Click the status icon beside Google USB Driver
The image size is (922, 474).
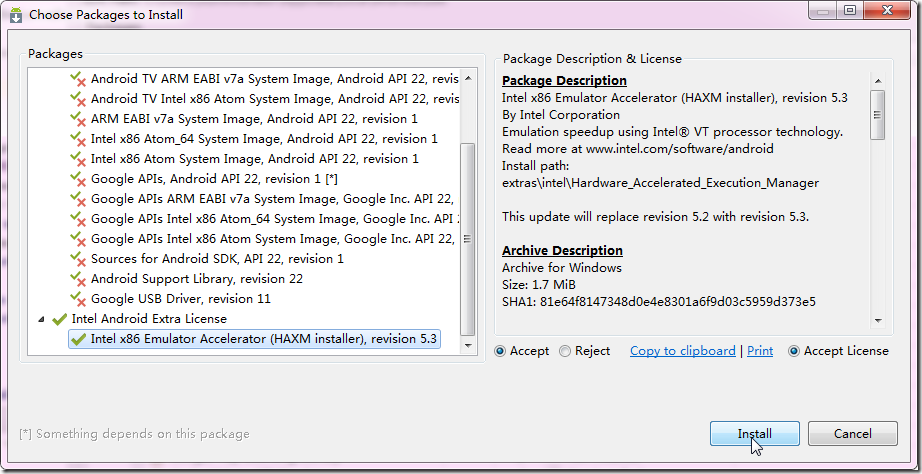click(x=78, y=299)
